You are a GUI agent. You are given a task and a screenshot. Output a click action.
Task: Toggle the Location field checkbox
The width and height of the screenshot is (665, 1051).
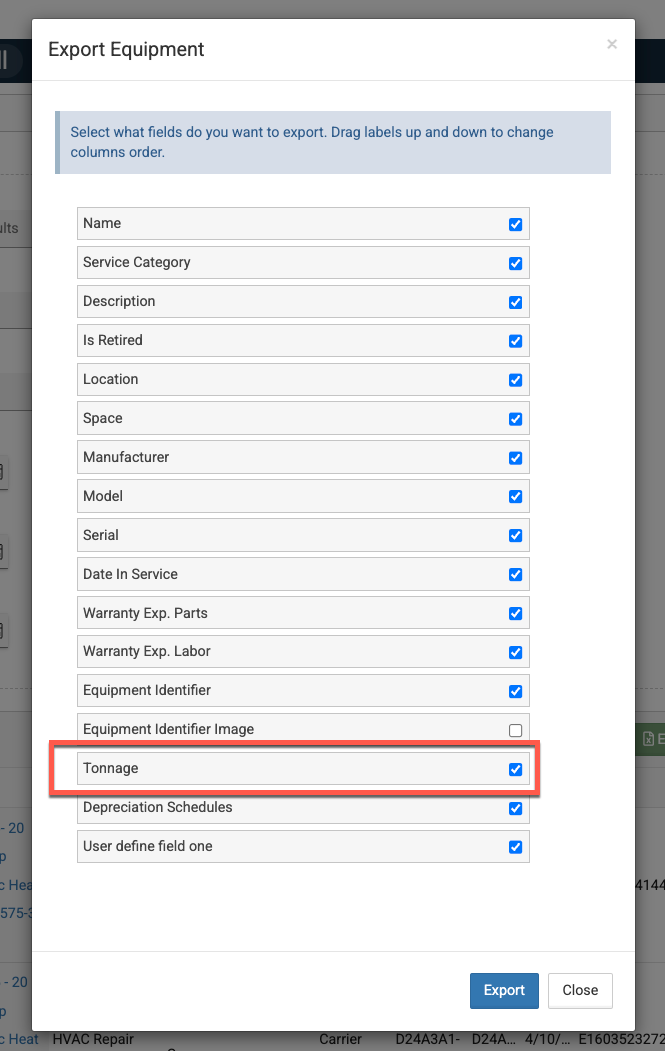pyautogui.click(x=515, y=380)
